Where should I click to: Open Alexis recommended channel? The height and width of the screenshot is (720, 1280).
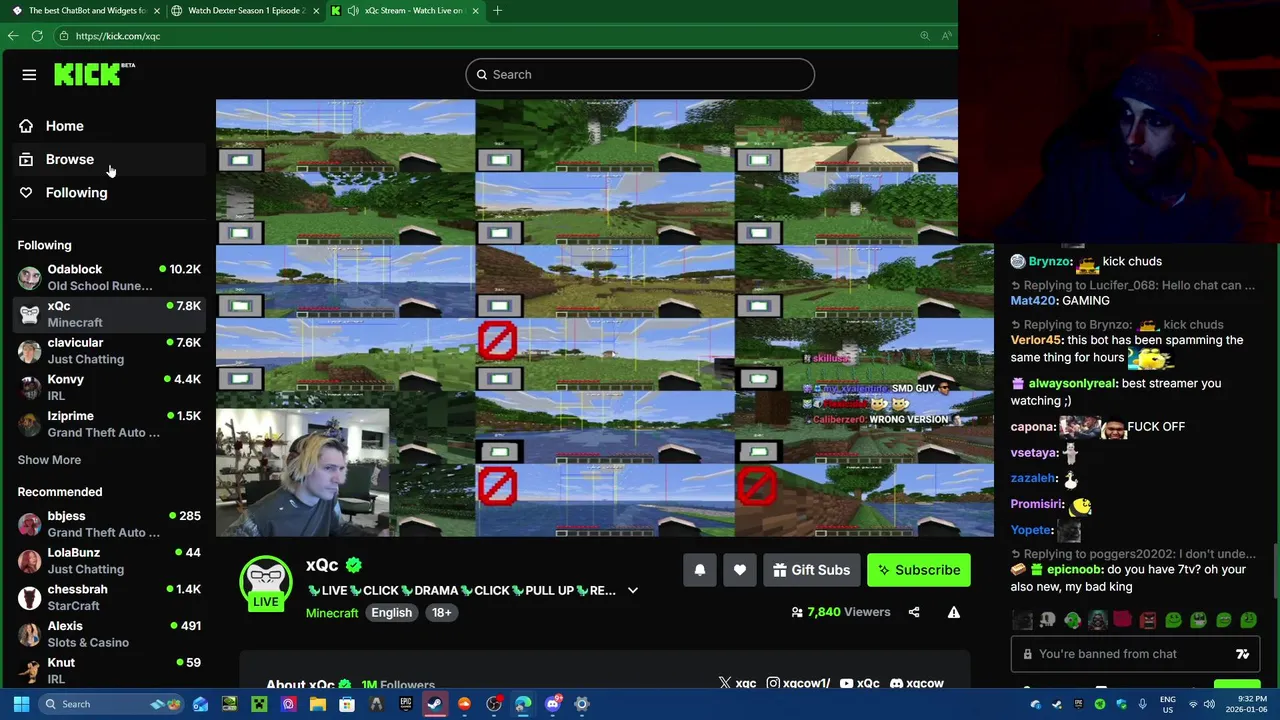click(x=110, y=634)
